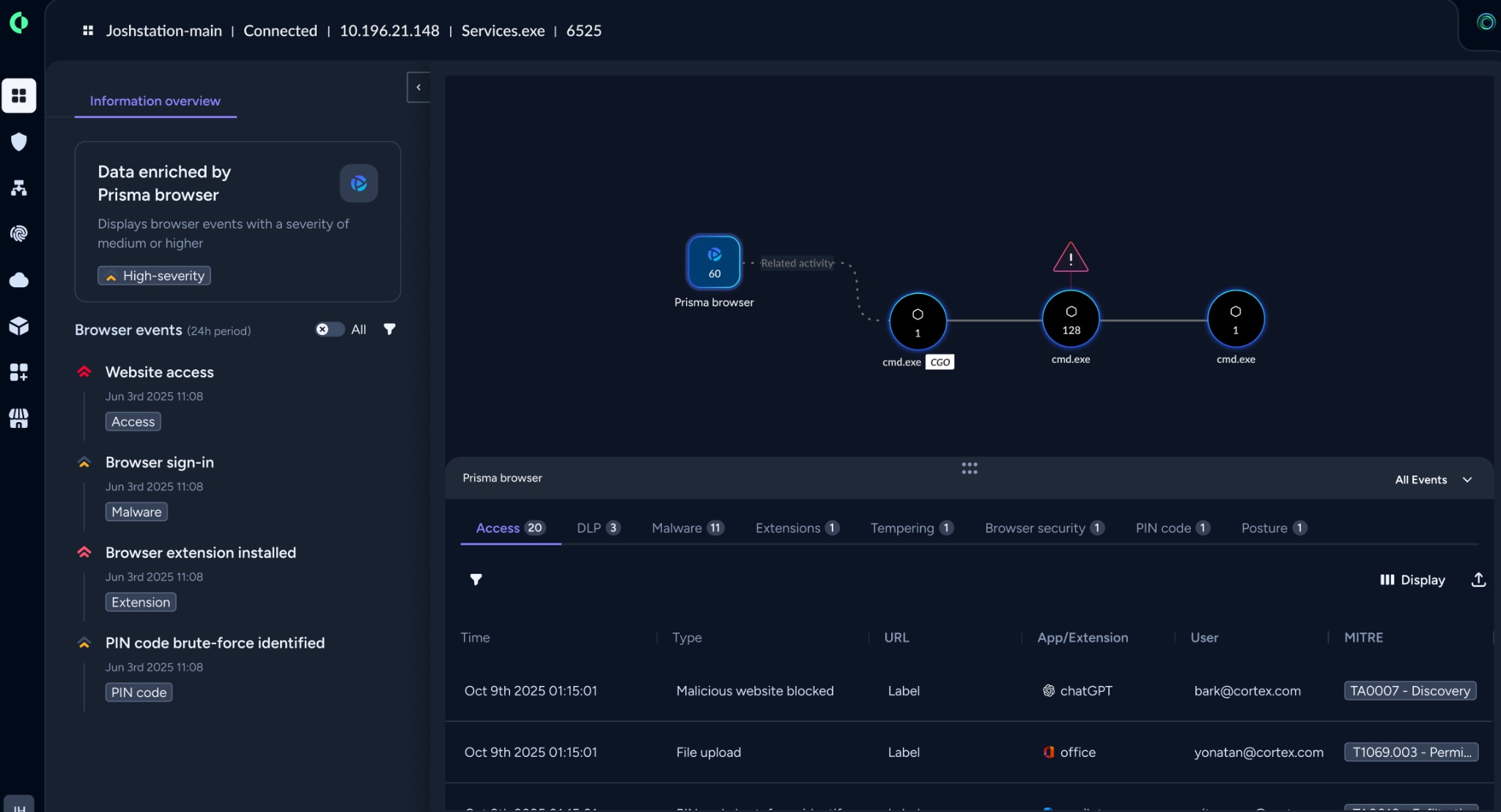Select the rightmost cmd.exe node
The width and height of the screenshot is (1501, 812).
pyautogui.click(x=1236, y=319)
